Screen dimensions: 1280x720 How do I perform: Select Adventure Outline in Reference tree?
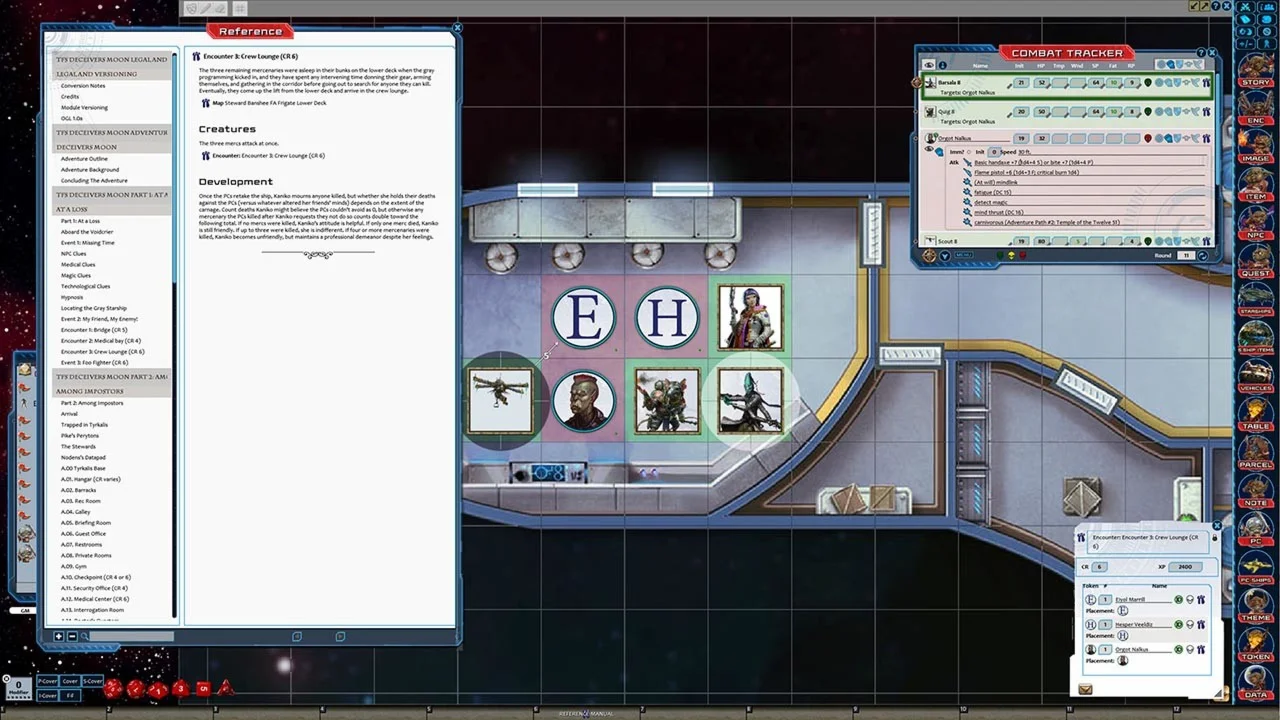(x=84, y=159)
